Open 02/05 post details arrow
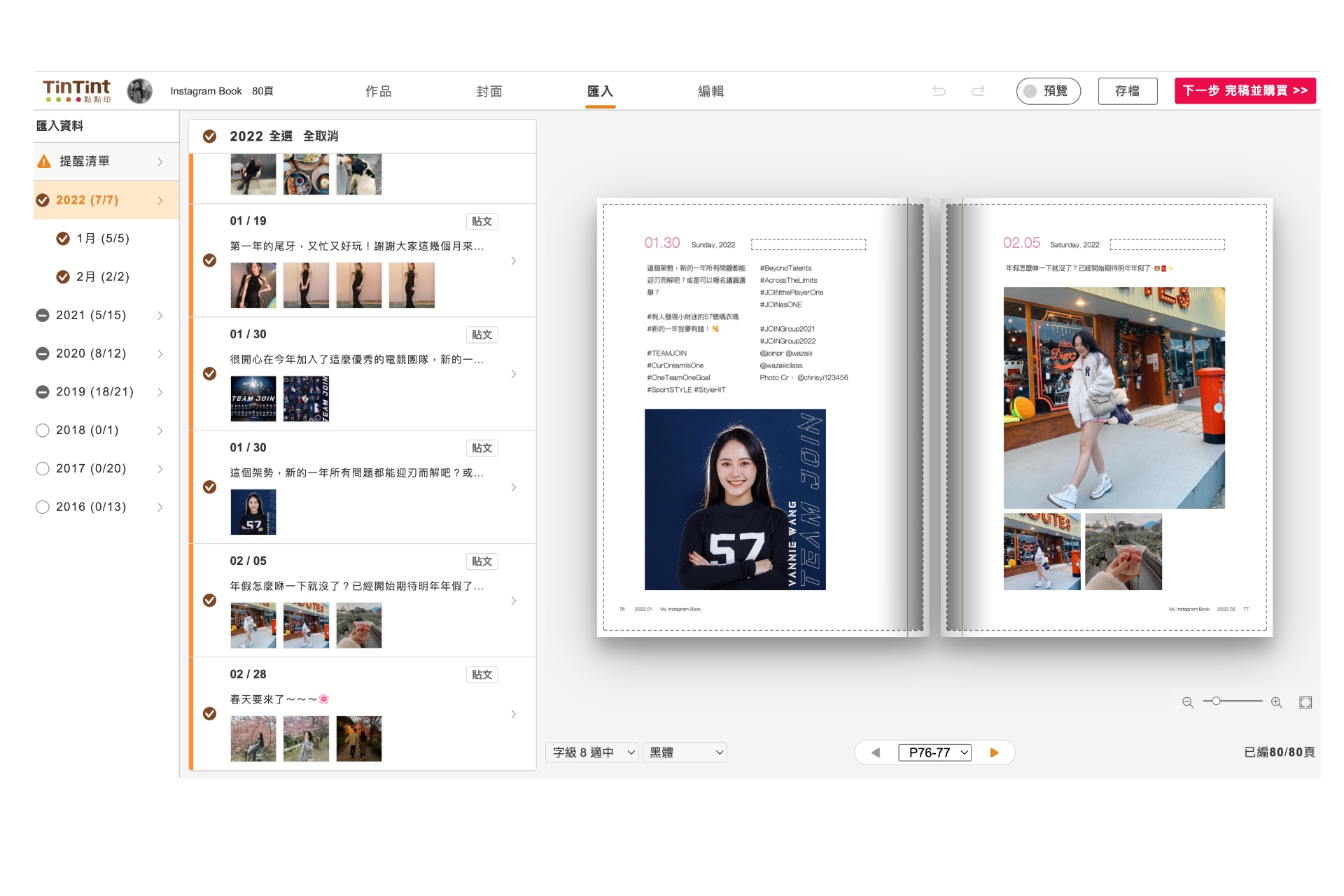Viewport: 1344px width, 896px height. click(513, 601)
